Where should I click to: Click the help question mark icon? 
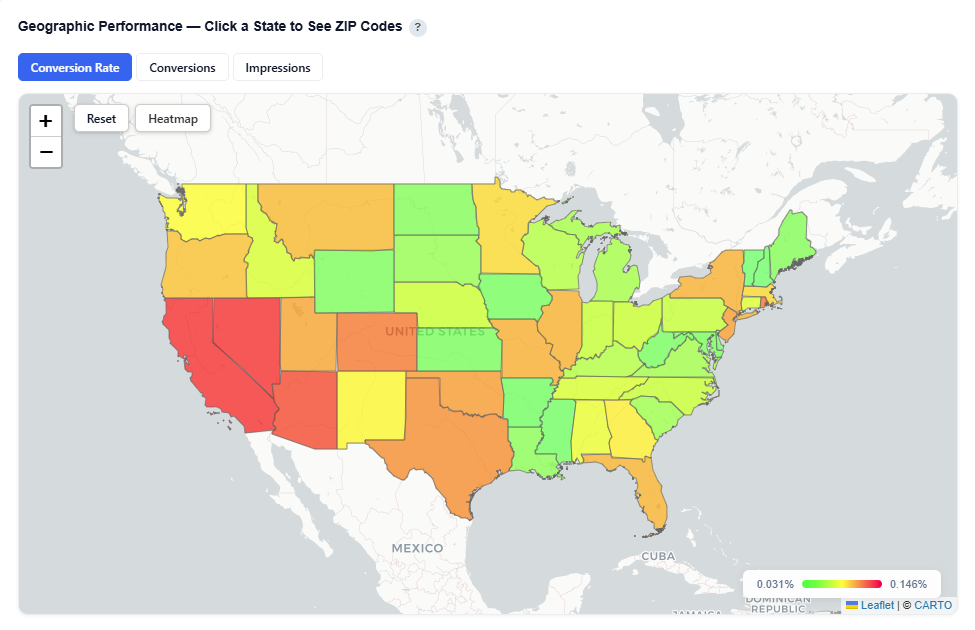(x=418, y=27)
